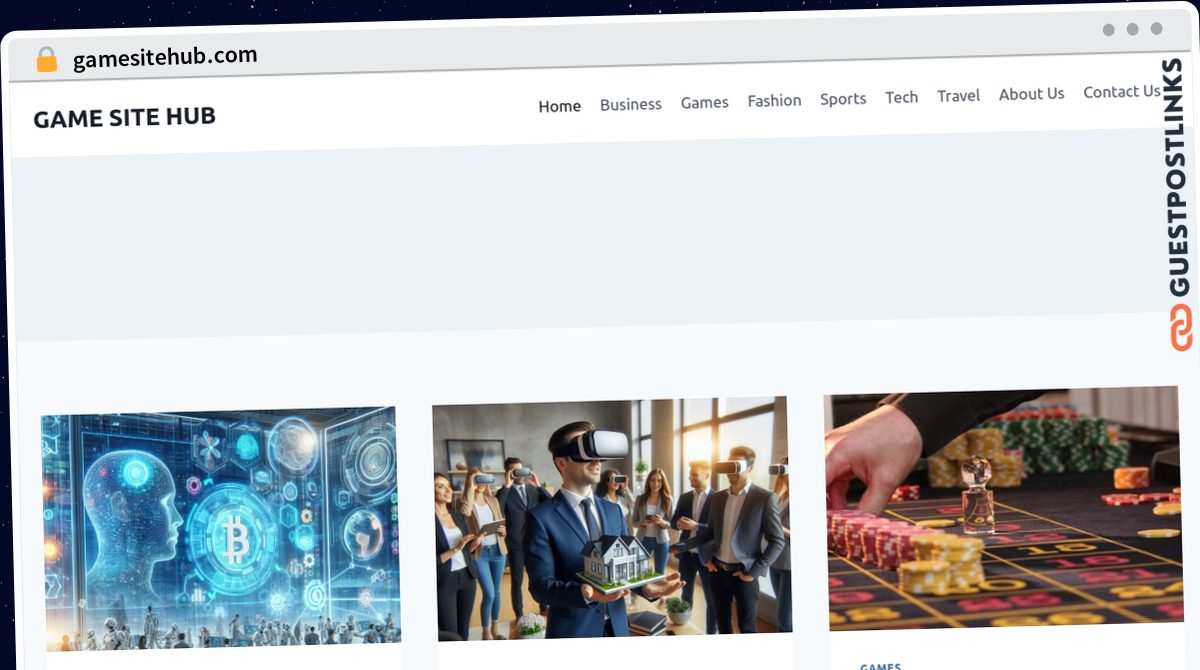Open the Travel menu item
Screen dimensions: 1200x670
coord(958,96)
